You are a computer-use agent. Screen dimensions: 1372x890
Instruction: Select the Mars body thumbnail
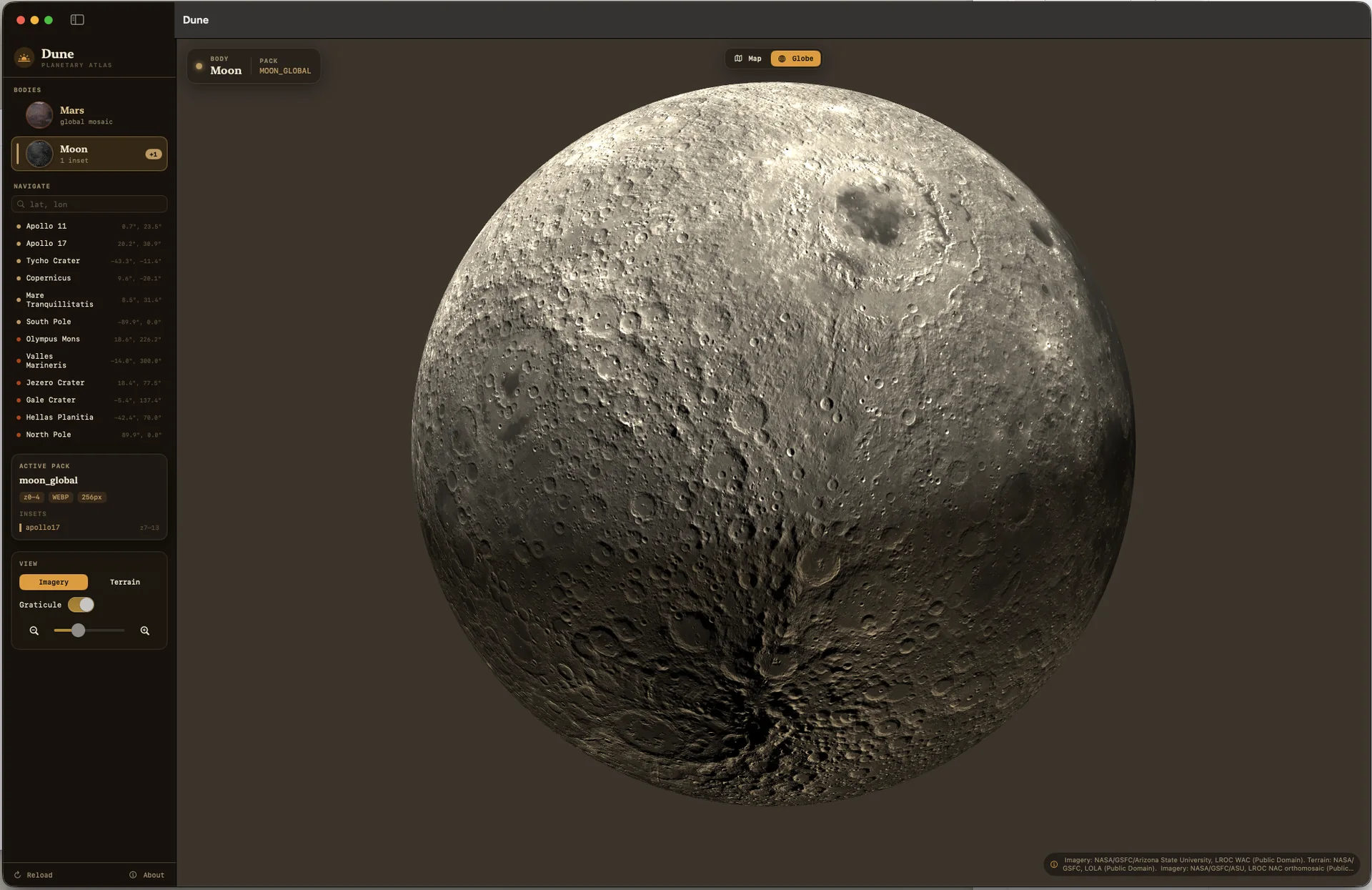39,115
